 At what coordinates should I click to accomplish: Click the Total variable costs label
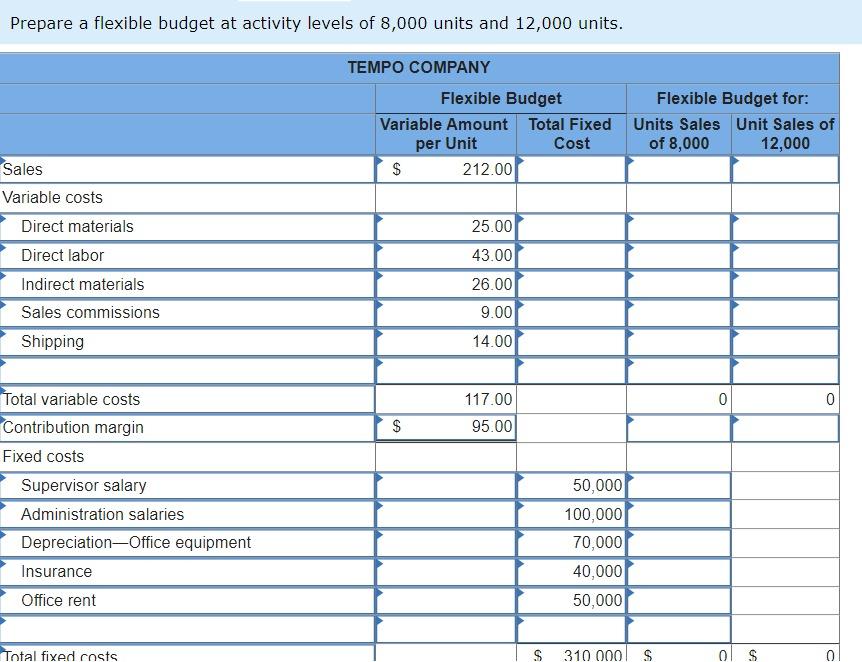click(187, 399)
